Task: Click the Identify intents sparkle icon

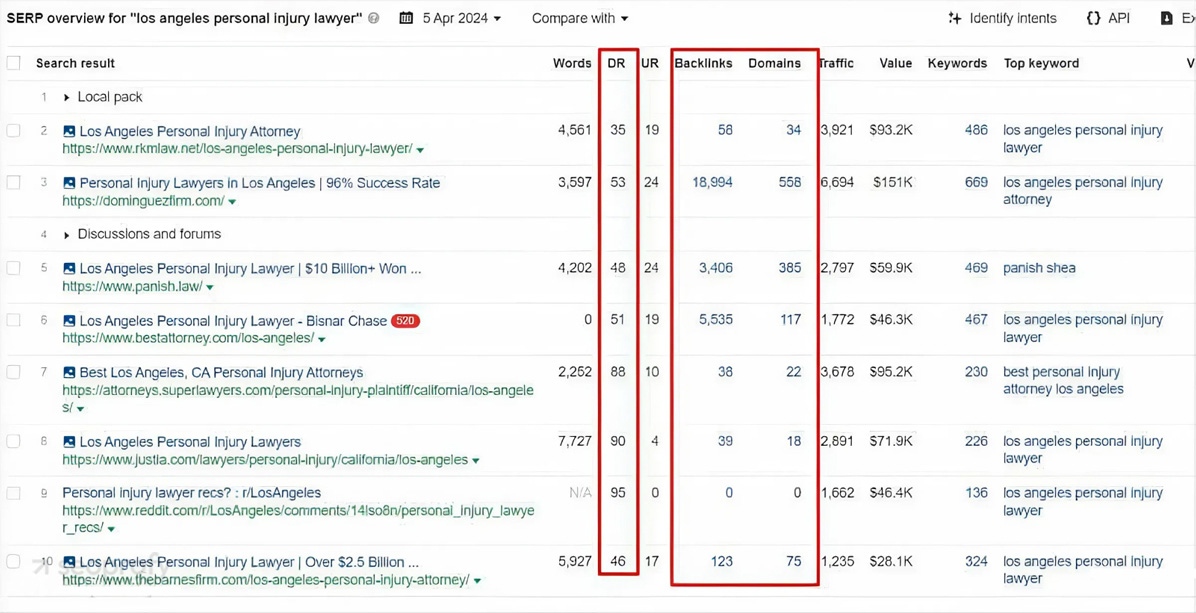Action: pyautogui.click(x=954, y=18)
